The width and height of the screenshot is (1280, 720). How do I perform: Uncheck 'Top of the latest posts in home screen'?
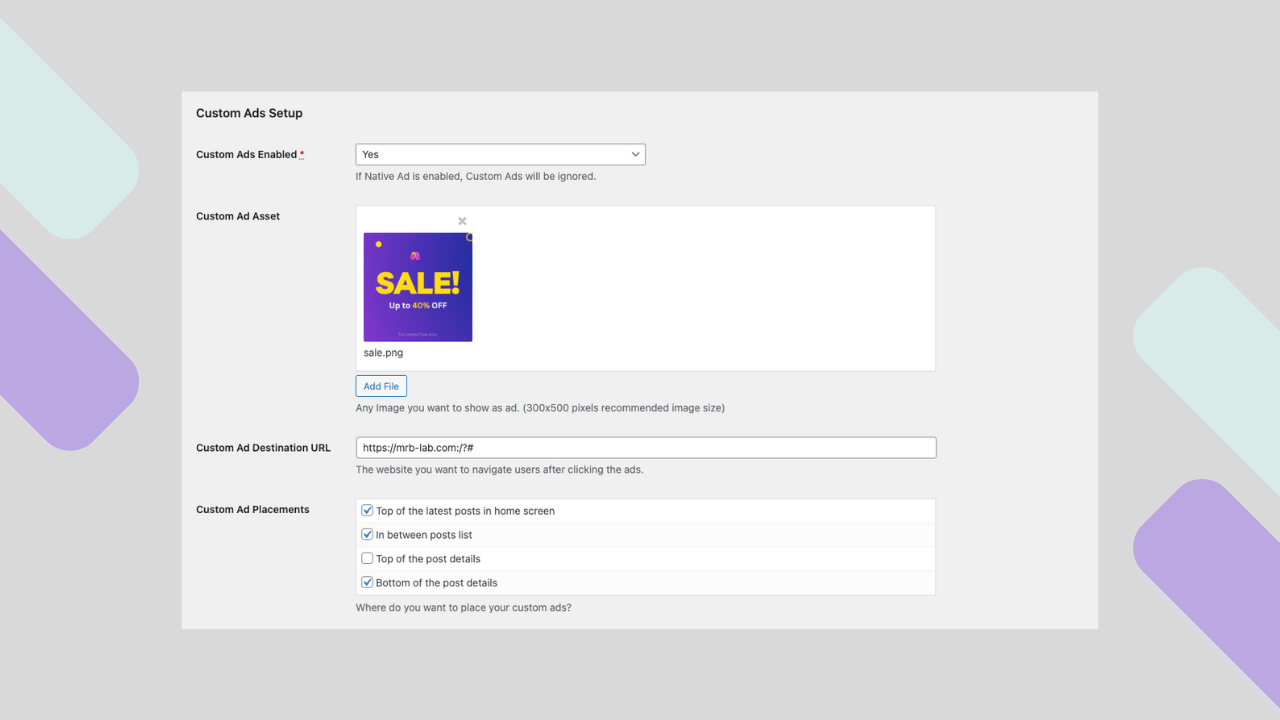tap(367, 511)
